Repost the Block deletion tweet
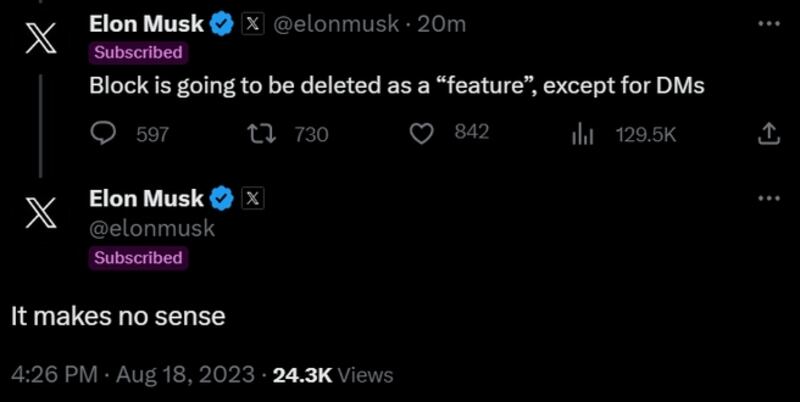 coord(261,134)
